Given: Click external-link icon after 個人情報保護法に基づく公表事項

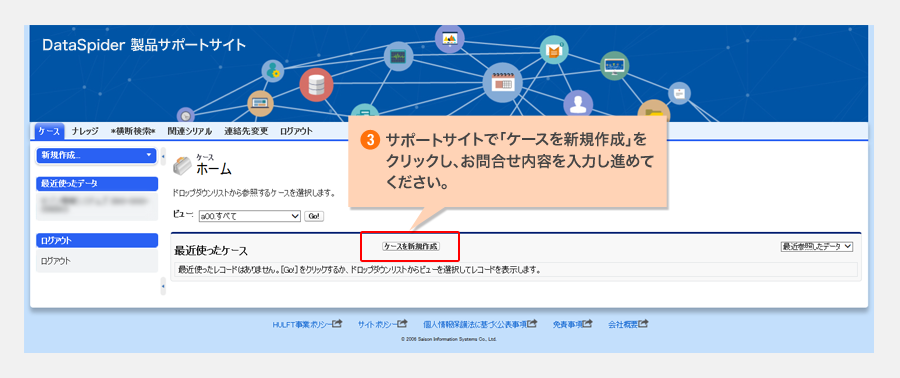Looking at the screenshot, I should (533, 324).
